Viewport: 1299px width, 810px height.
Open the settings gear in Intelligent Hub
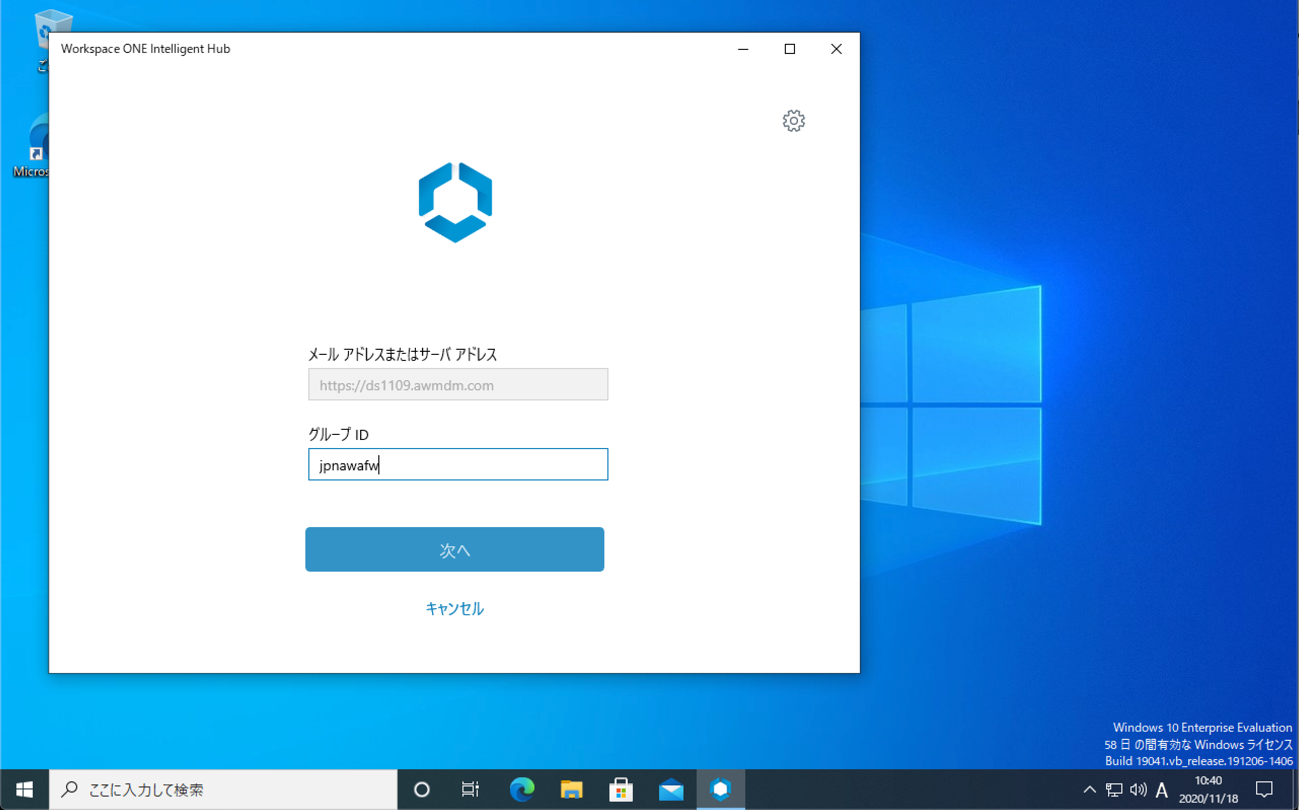793,121
